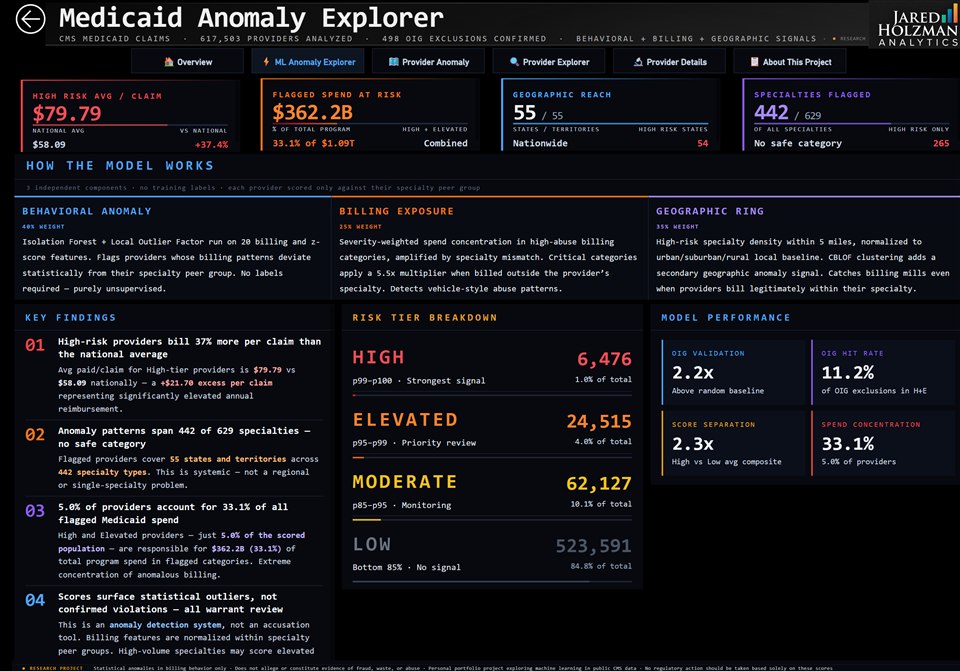This screenshot has height=671, width=960.
Task: Select the ML Anomaly Explorer tab
Action: coord(308,61)
